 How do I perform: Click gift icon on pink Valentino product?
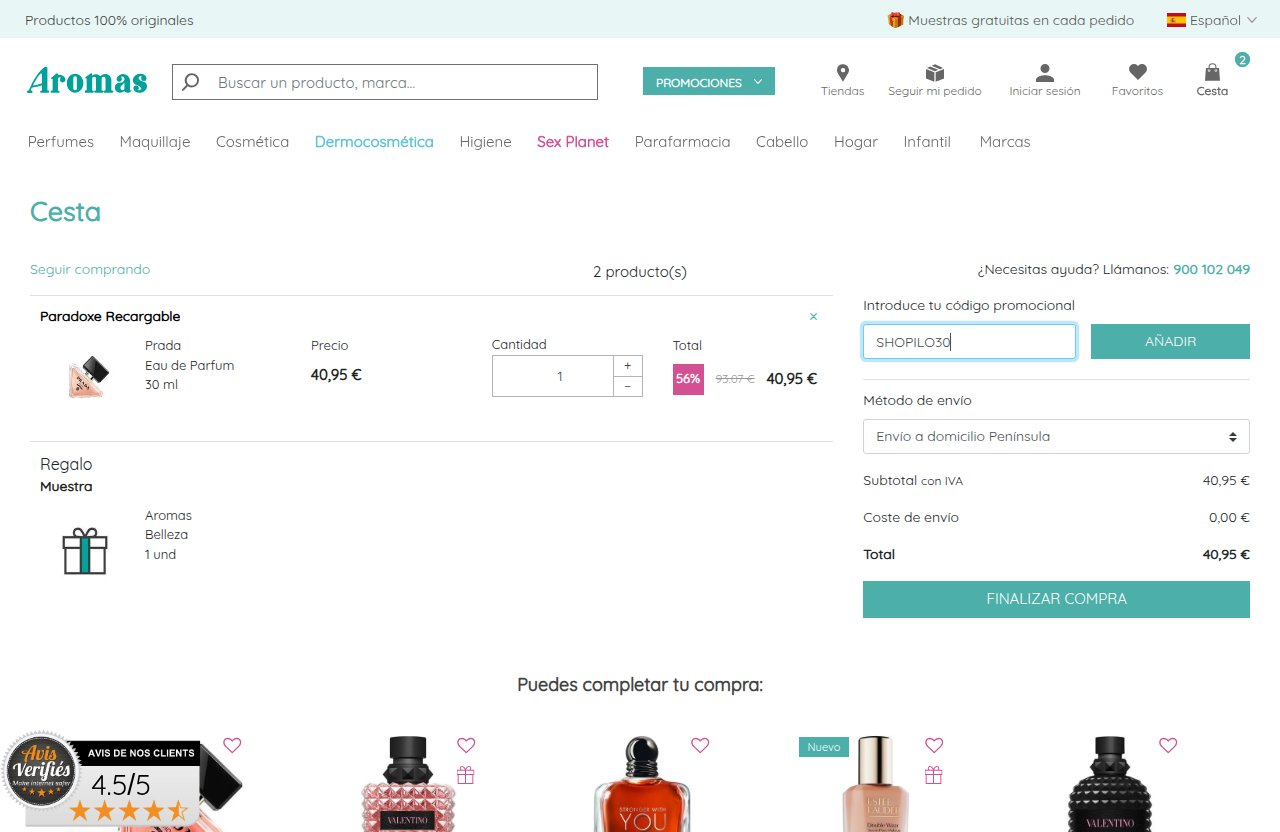(466, 774)
